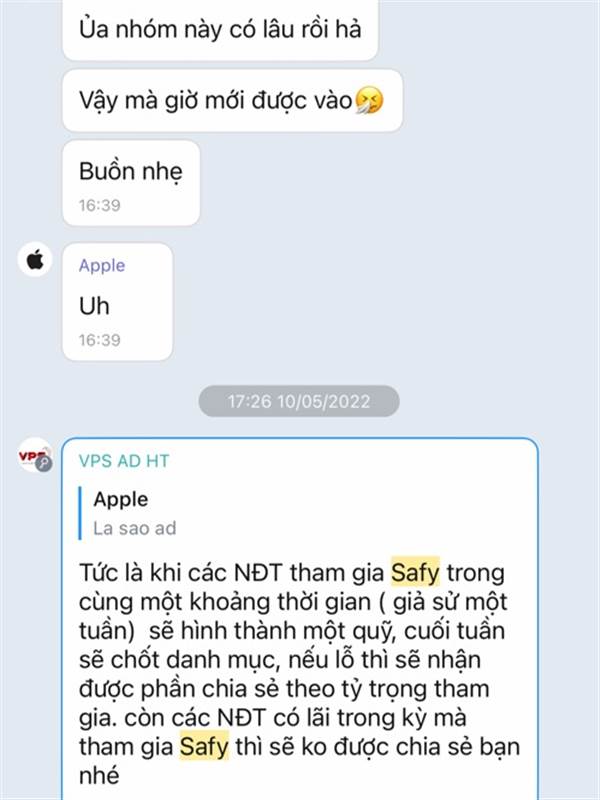Tap the Apple logo avatar
600x800 pixels.
35,260
